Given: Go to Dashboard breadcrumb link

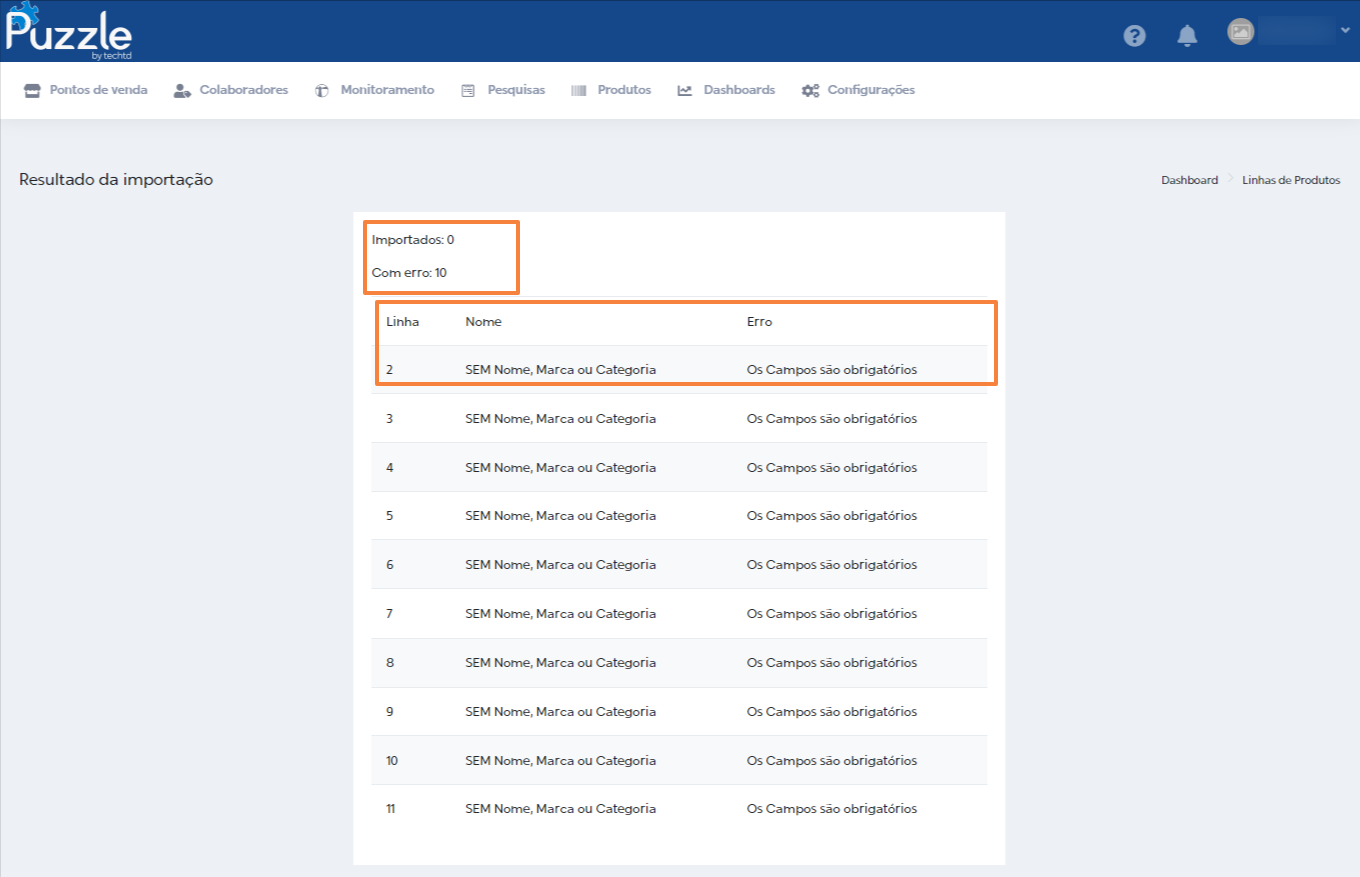Looking at the screenshot, I should pyautogui.click(x=1189, y=180).
